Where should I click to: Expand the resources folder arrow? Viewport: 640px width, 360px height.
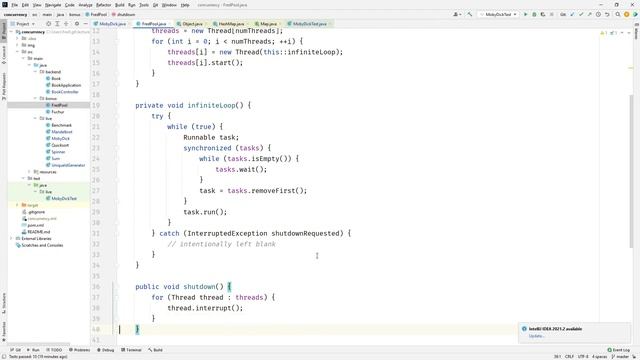point(29,172)
